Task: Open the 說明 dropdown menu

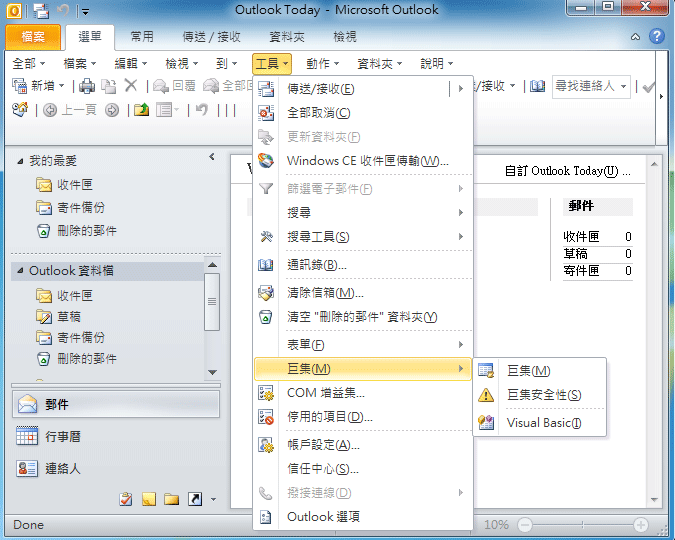Action: 437,64
